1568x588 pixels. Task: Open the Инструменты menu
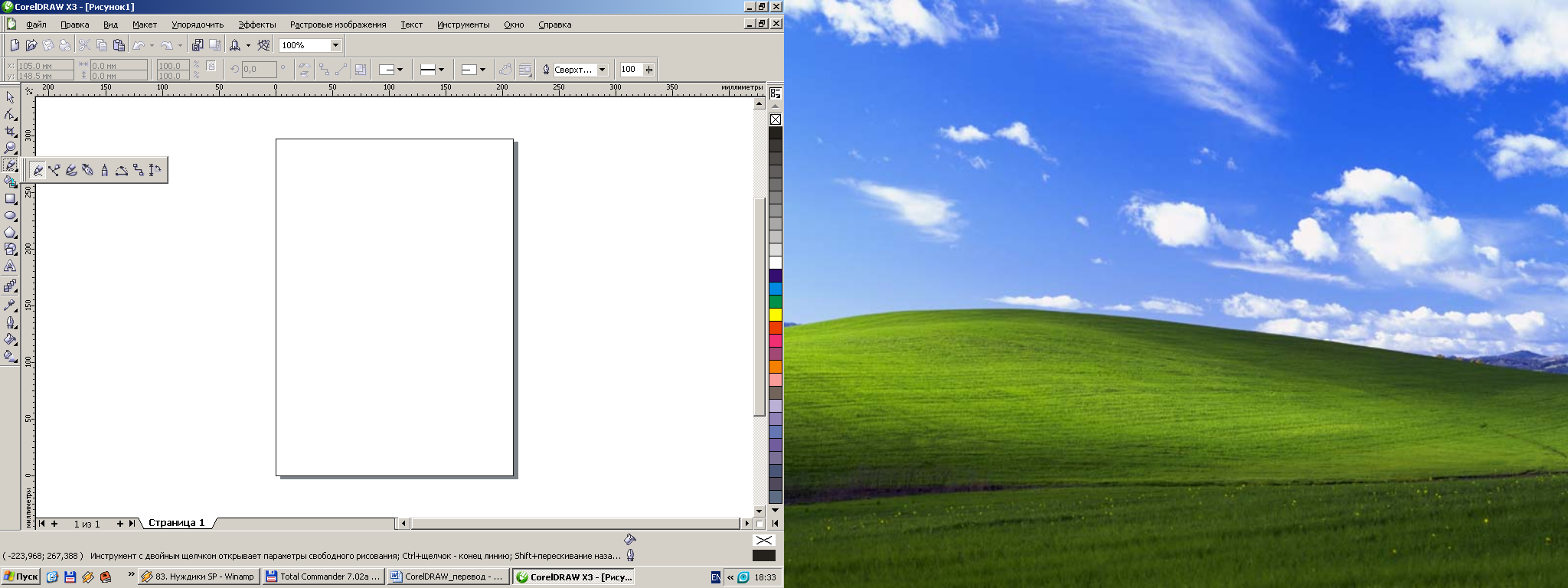(463, 24)
